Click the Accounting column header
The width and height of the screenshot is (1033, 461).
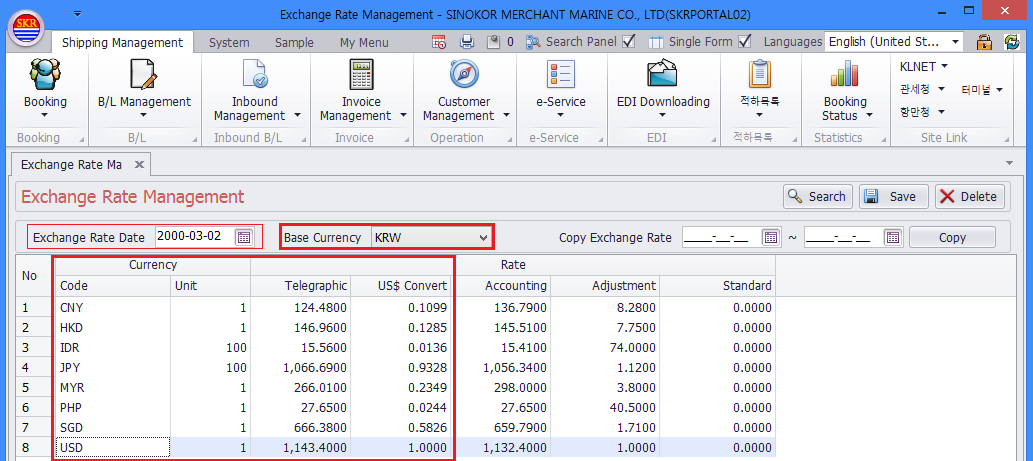[501, 286]
